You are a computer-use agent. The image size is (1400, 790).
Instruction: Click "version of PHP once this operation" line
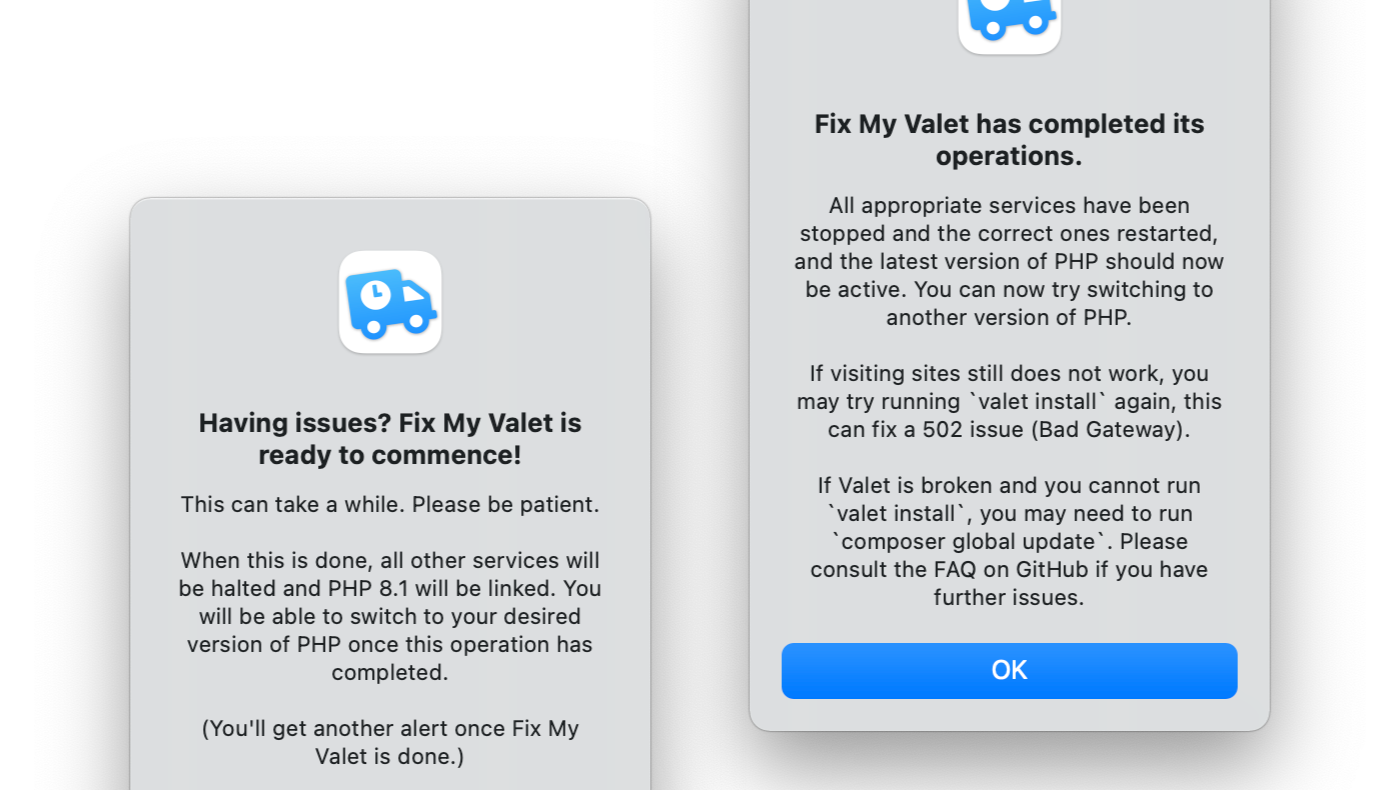[x=390, y=644]
